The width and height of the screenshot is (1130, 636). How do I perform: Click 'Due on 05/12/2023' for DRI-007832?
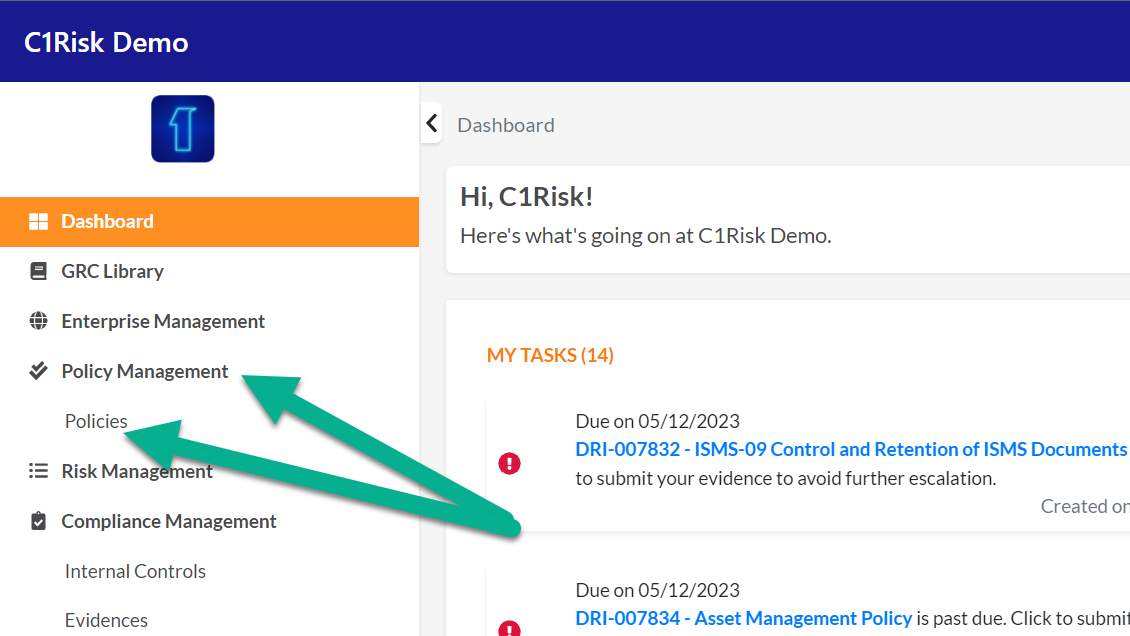(657, 421)
